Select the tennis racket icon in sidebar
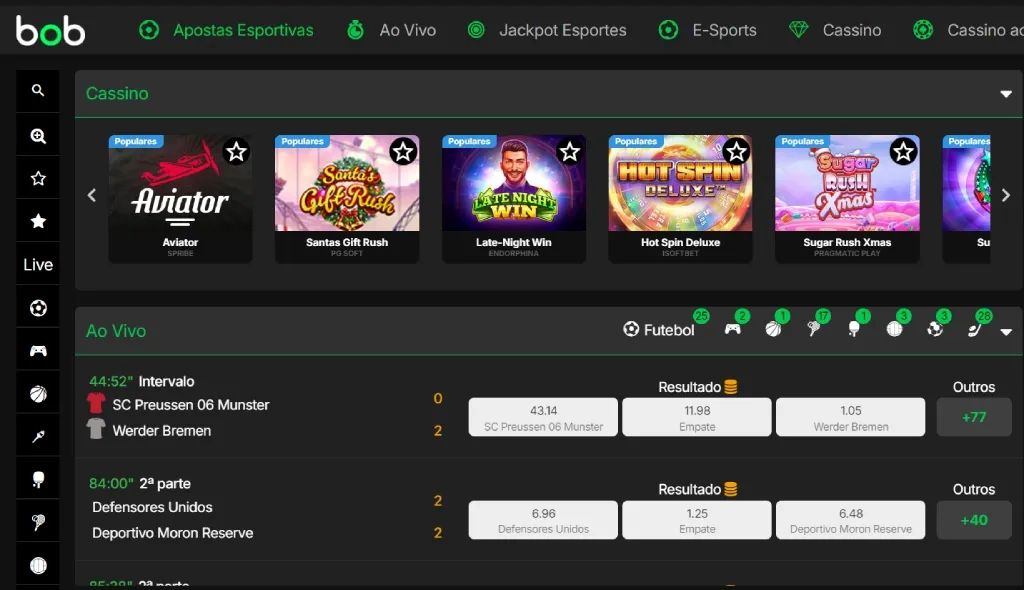Viewport: 1024px width, 590px height. coord(38,521)
